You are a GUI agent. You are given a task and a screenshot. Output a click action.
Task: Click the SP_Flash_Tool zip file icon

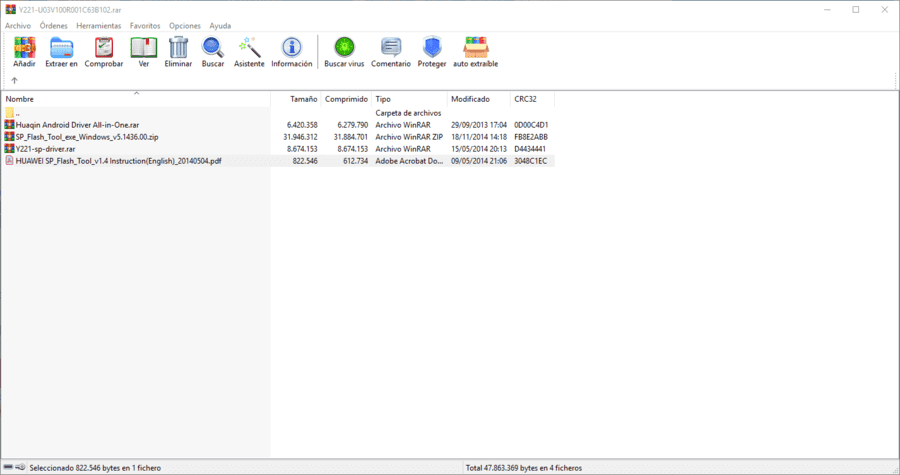click(x=10, y=137)
